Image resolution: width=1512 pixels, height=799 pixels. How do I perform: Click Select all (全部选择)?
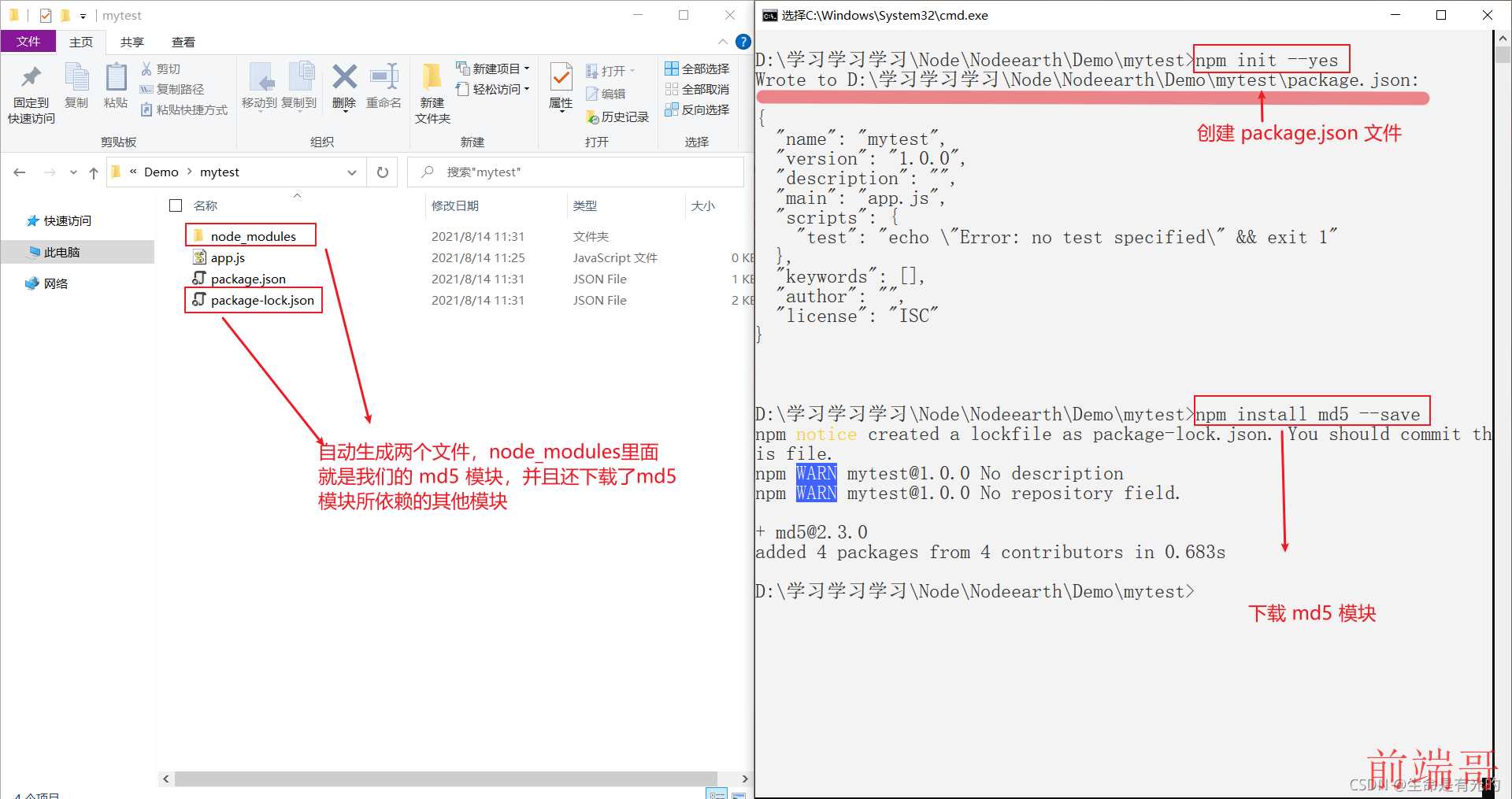coord(697,68)
